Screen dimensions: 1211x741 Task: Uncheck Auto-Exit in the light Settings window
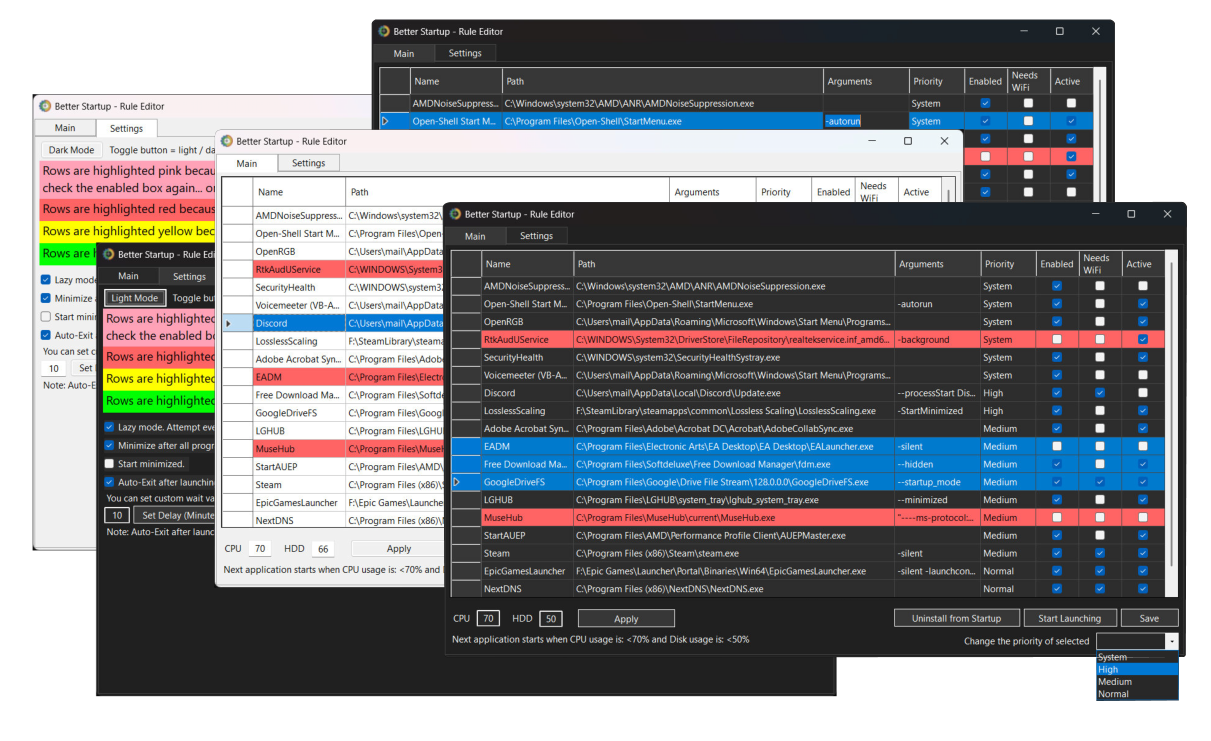click(46, 335)
